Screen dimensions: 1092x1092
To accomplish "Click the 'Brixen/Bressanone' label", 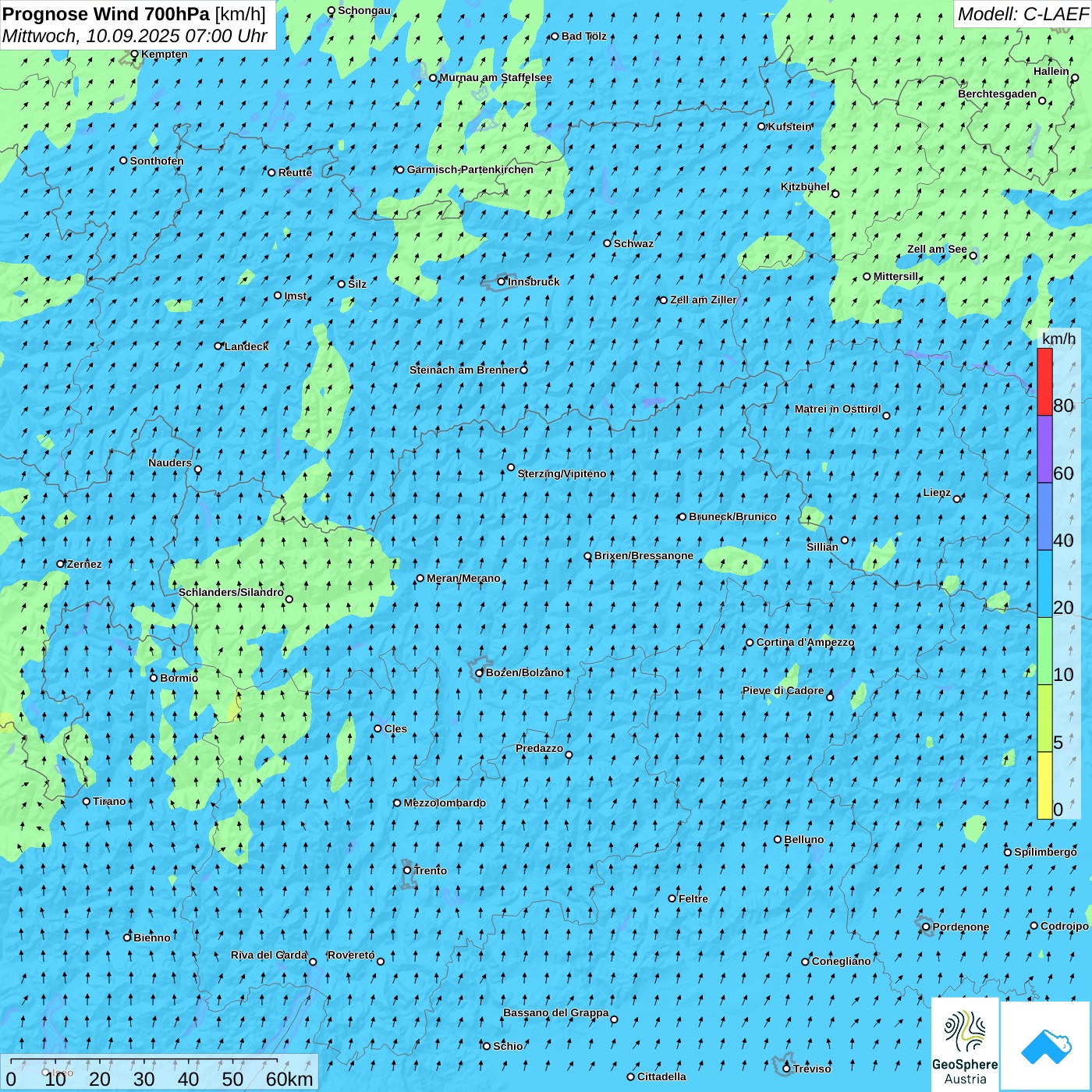I will point(643,556).
